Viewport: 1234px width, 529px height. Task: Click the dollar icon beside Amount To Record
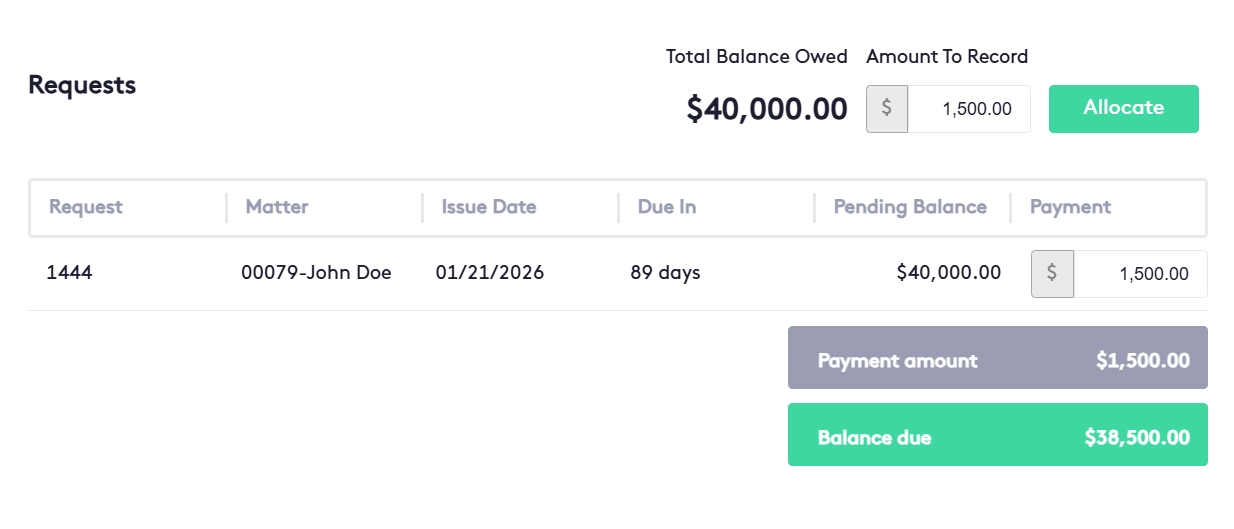[x=887, y=109]
